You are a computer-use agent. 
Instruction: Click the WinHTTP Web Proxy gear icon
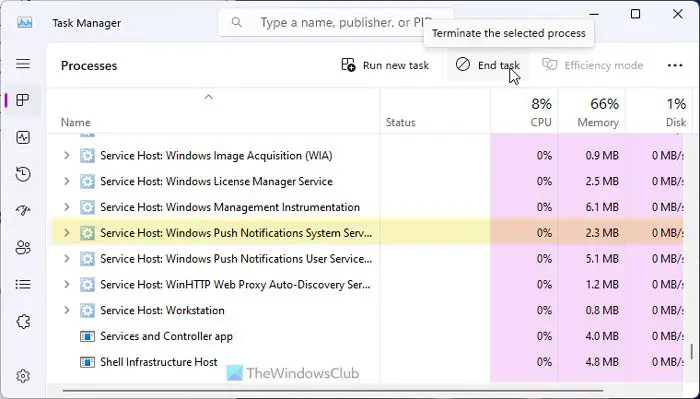point(87,285)
